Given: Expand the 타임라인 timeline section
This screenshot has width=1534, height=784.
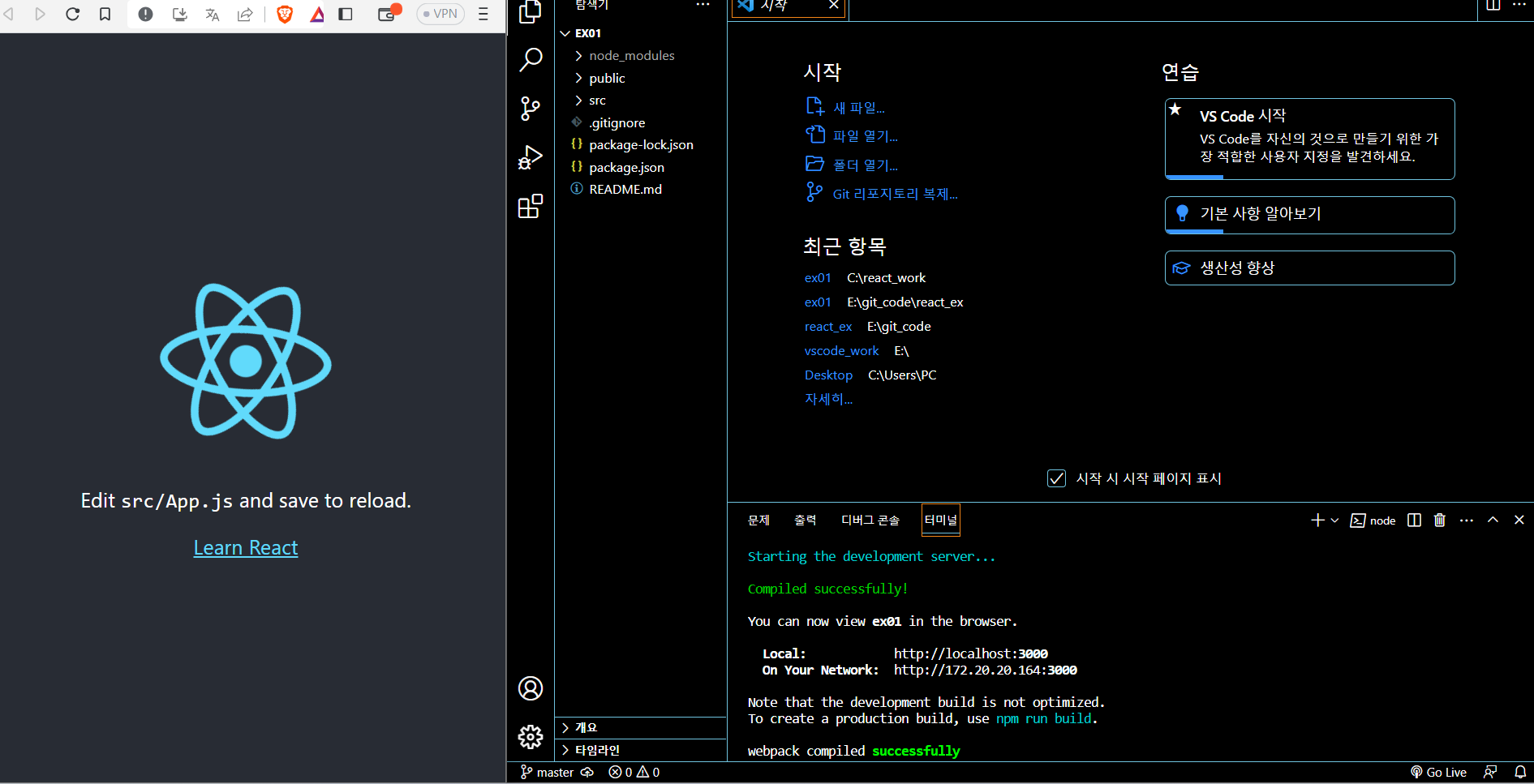Looking at the screenshot, I should click(x=641, y=750).
